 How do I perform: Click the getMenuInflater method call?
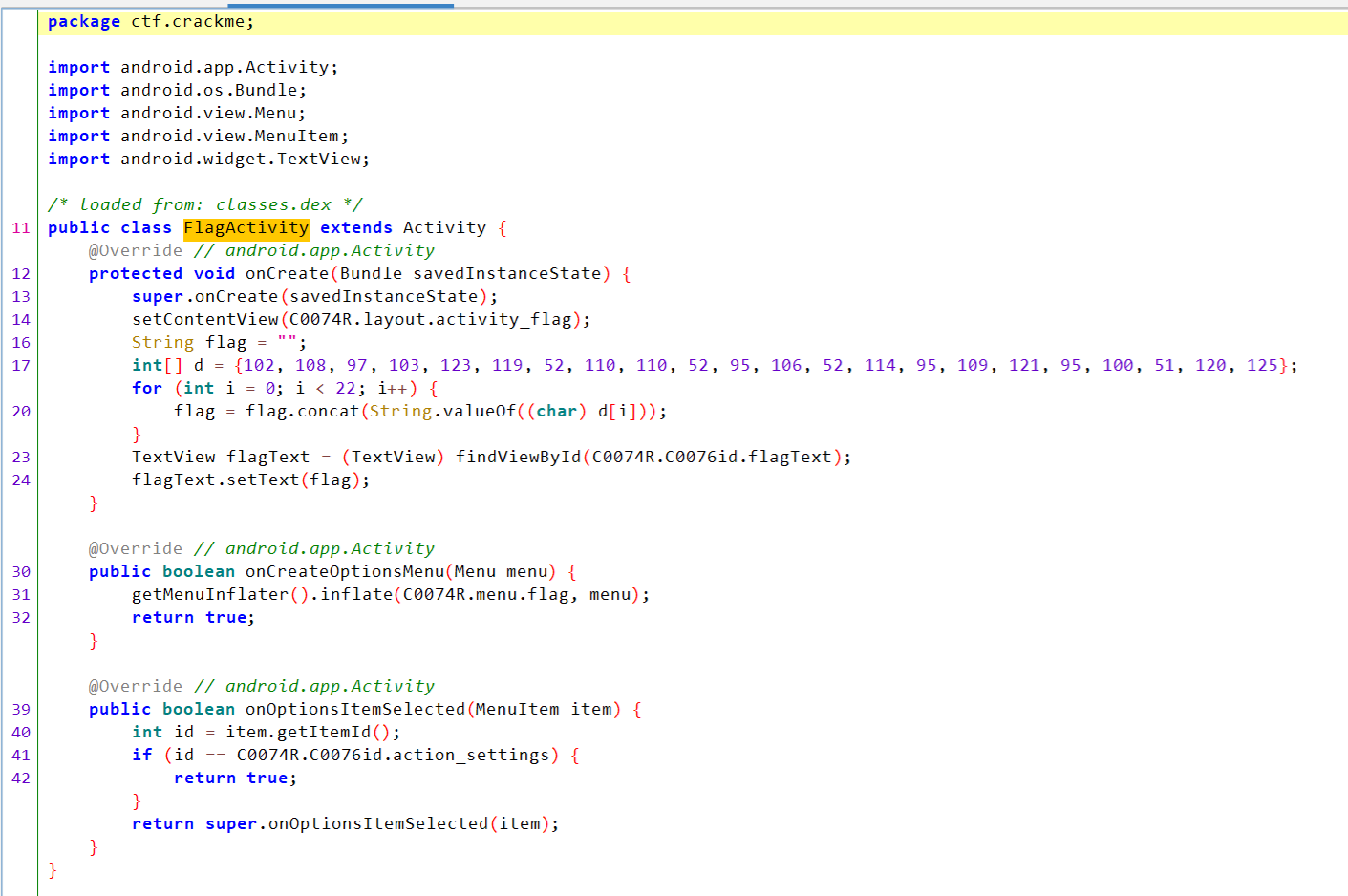[x=210, y=594]
